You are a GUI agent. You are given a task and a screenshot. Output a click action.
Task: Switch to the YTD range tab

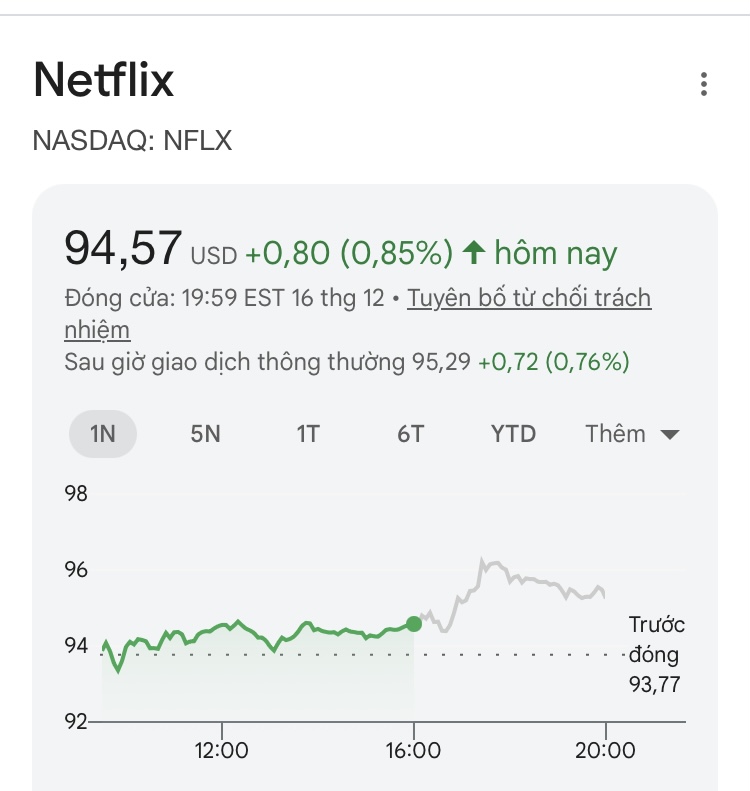coord(513,434)
